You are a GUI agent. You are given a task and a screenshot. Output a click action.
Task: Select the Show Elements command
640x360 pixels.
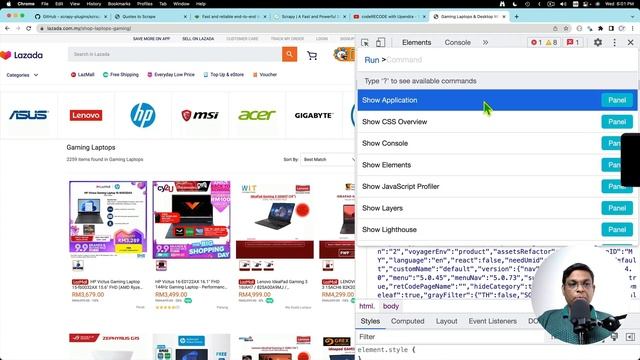[x=497, y=165]
